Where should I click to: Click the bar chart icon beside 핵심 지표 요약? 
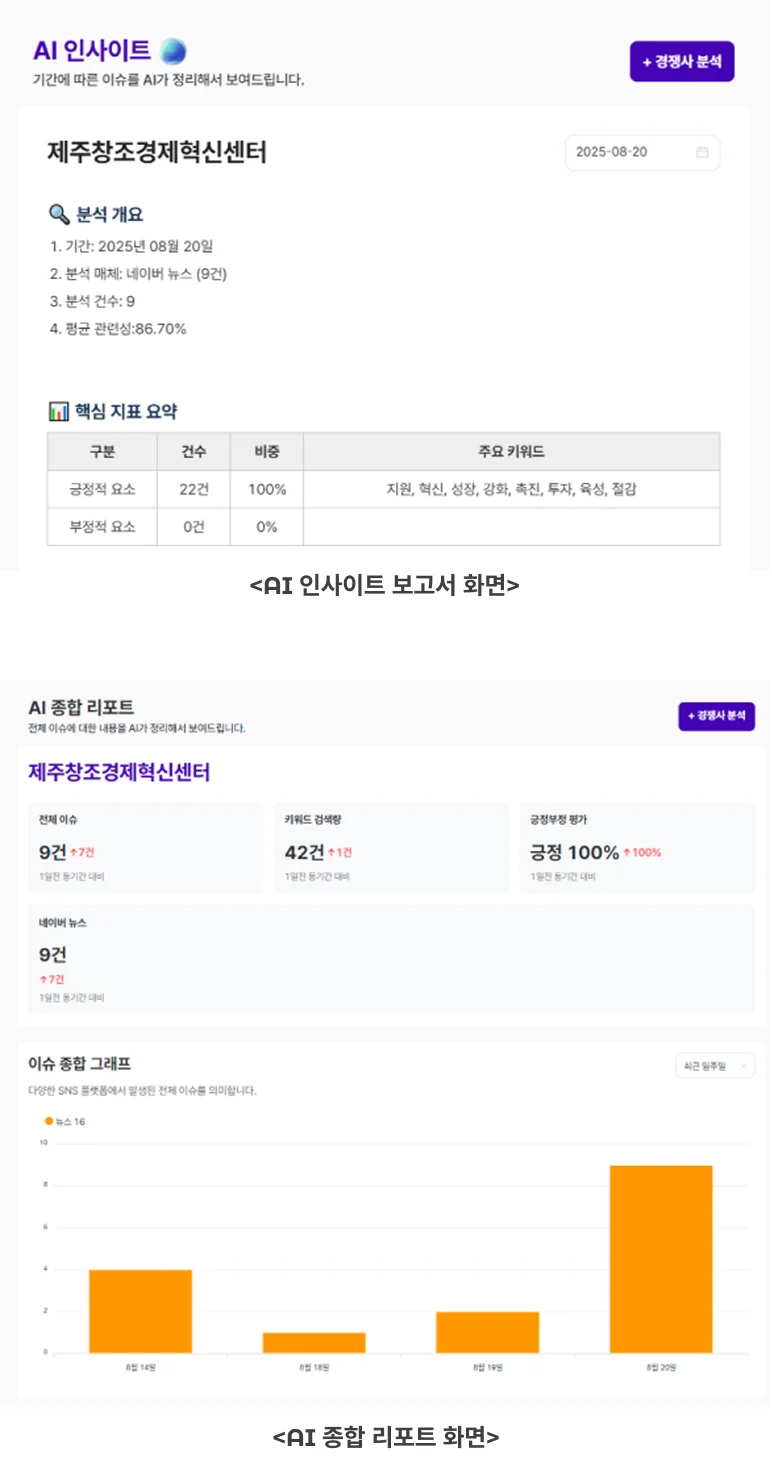[x=58, y=411]
